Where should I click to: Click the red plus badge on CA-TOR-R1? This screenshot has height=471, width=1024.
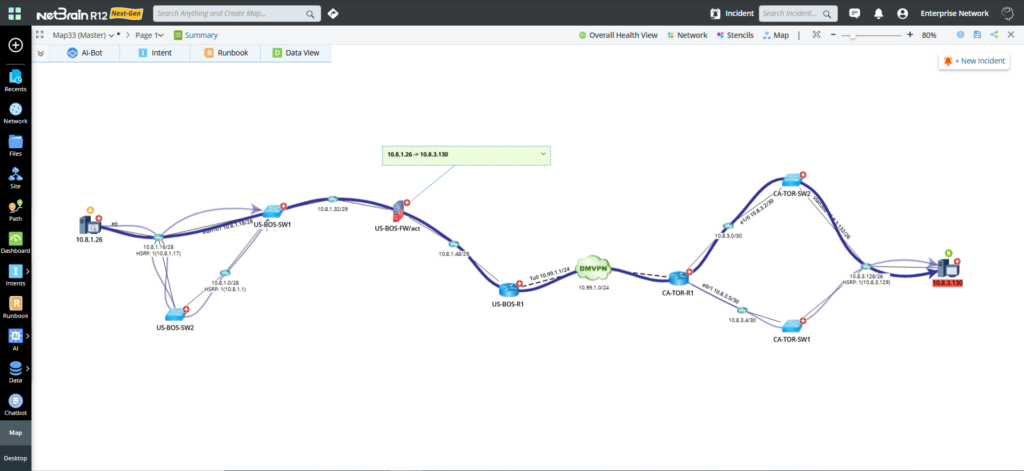click(689, 272)
